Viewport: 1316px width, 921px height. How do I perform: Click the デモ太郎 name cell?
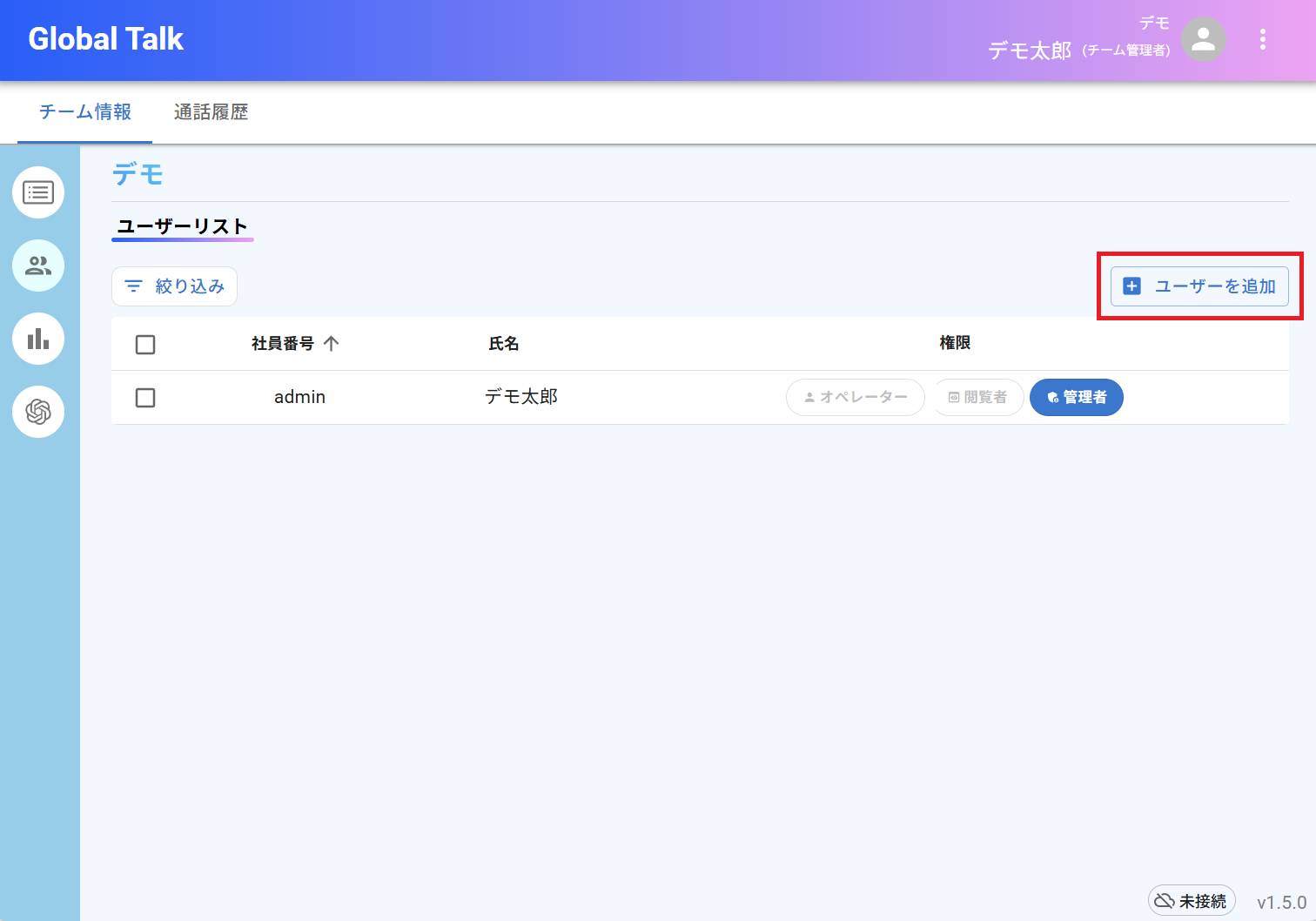tap(520, 397)
